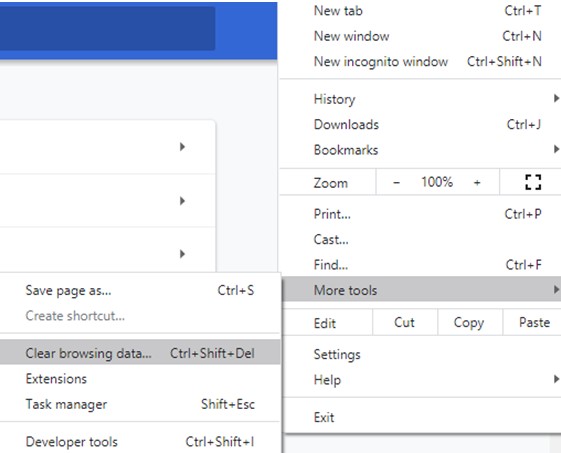The height and width of the screenshot is (453, 561).
Task: Select Save page as... in submenu
Action: (x=140, y=290)
